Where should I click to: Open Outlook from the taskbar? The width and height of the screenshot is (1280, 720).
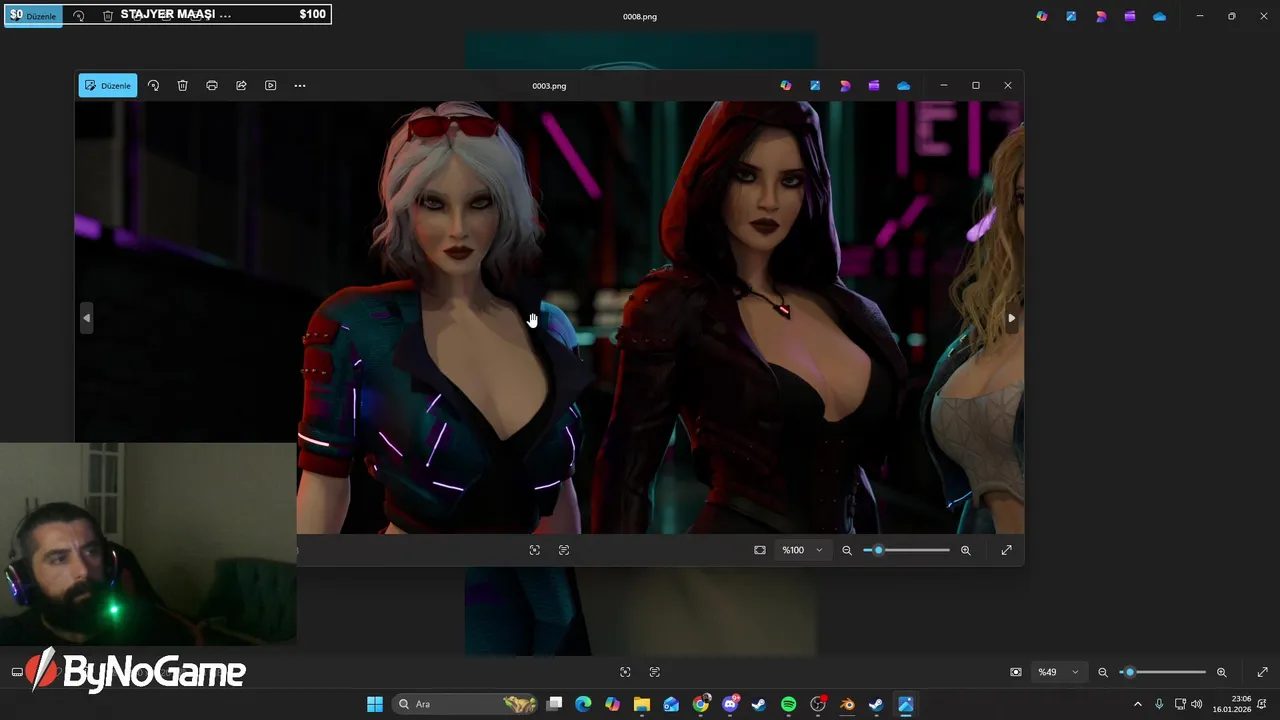coord(671,704)
